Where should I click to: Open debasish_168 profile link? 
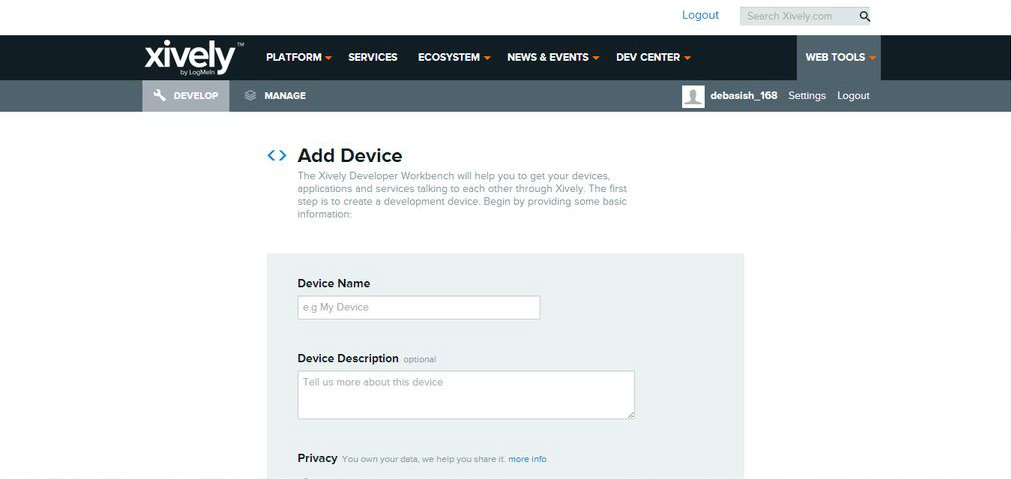(743, 96)
